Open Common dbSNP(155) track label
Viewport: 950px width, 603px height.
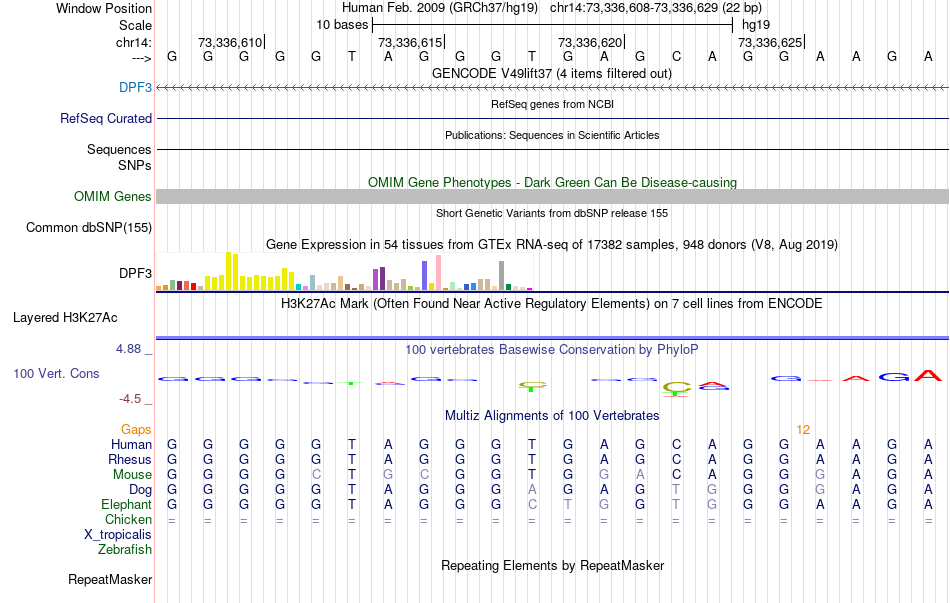pyautogui.click(x=88, y=227)
